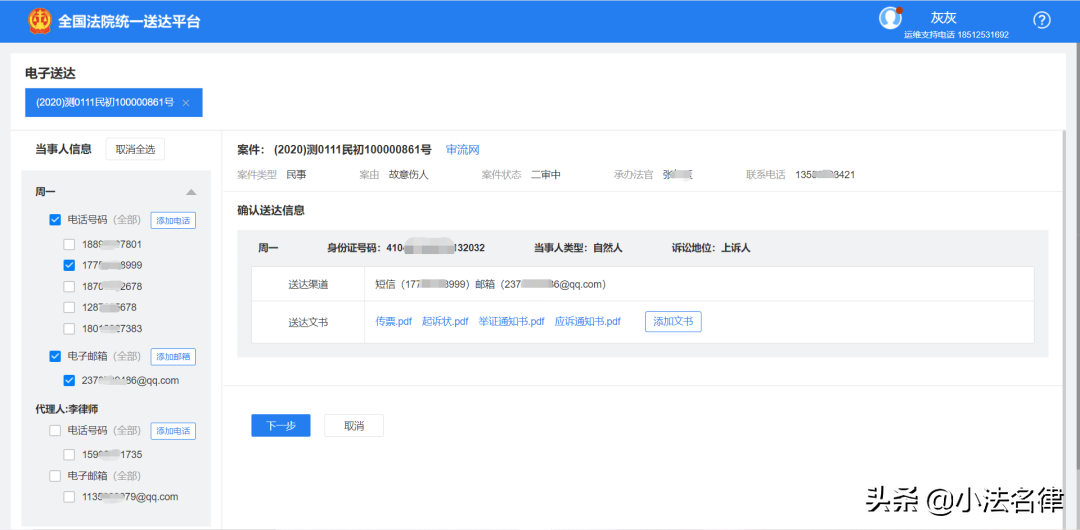Check the phone number ending 7383
The image size is (1080, 530).
pos(69,329)
